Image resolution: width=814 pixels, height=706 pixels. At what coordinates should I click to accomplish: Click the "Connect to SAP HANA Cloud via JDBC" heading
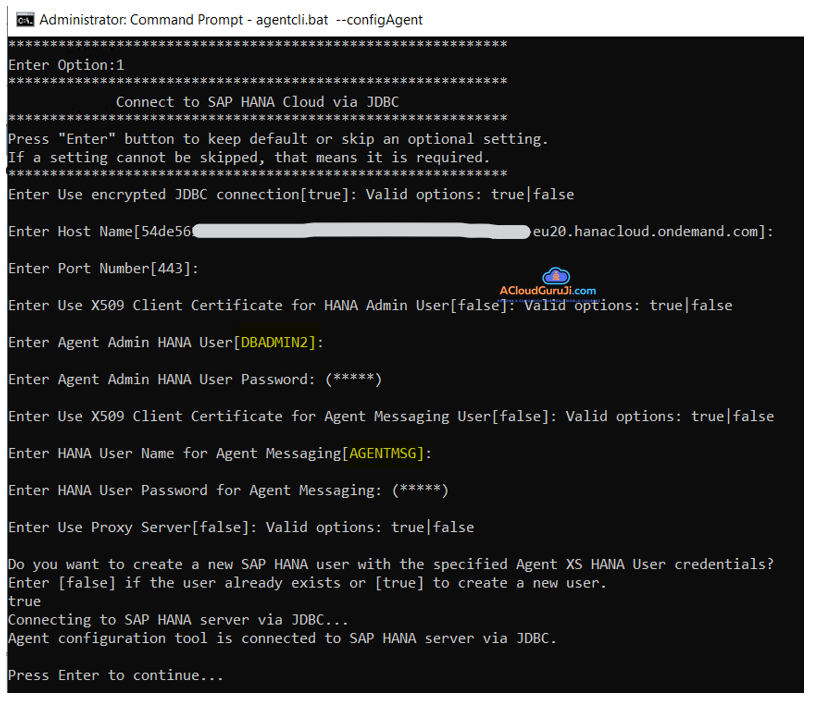[257, 101]
